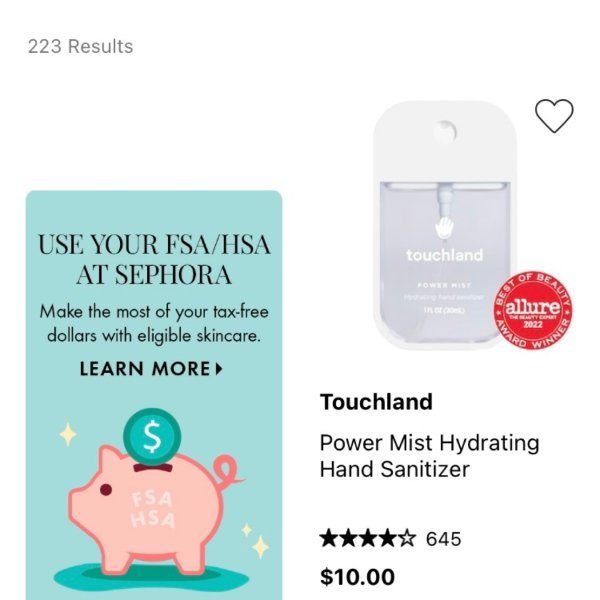
Task: Open the Touchland brand name link
Action: click(376, 402)
